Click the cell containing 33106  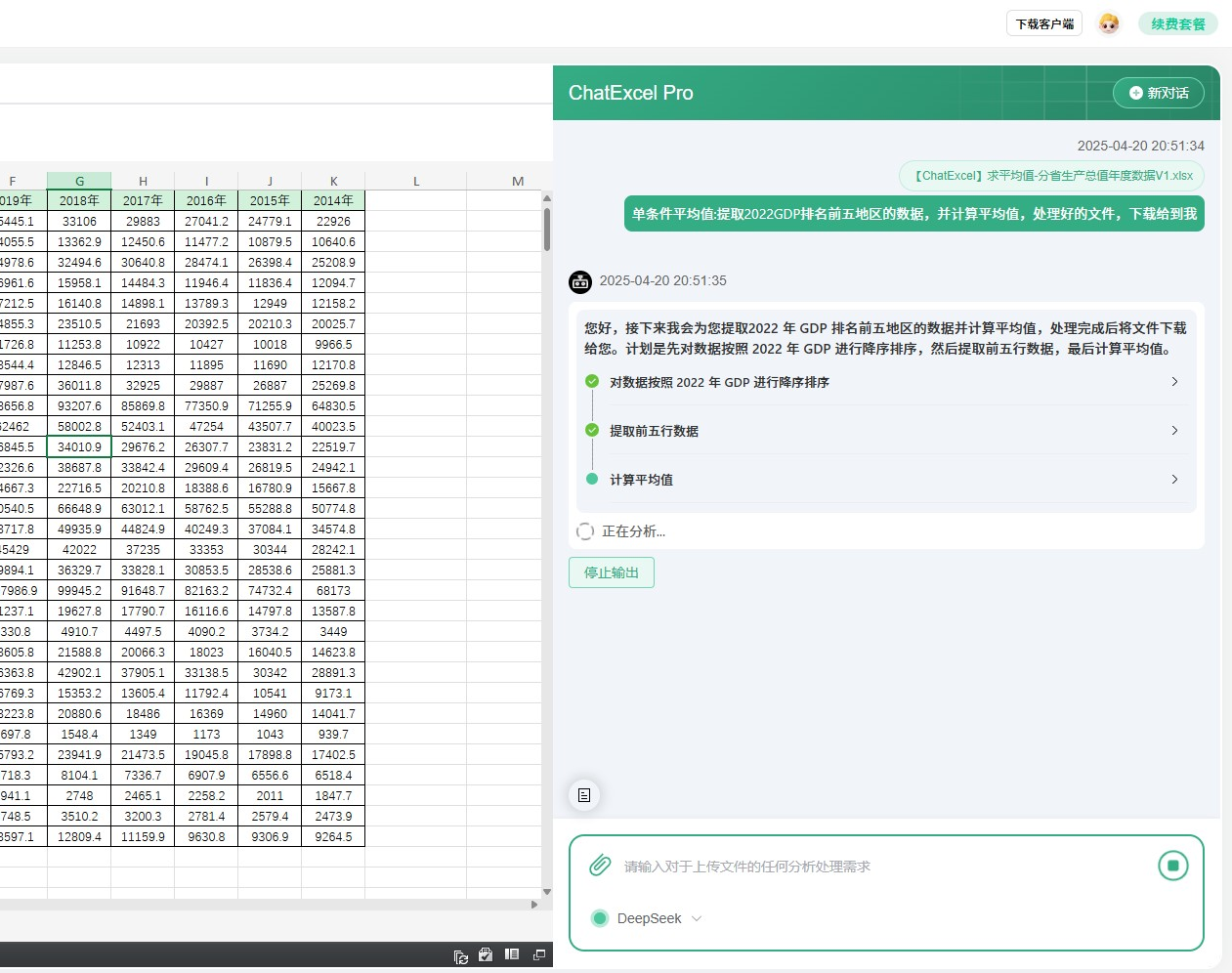pos(79,222)
